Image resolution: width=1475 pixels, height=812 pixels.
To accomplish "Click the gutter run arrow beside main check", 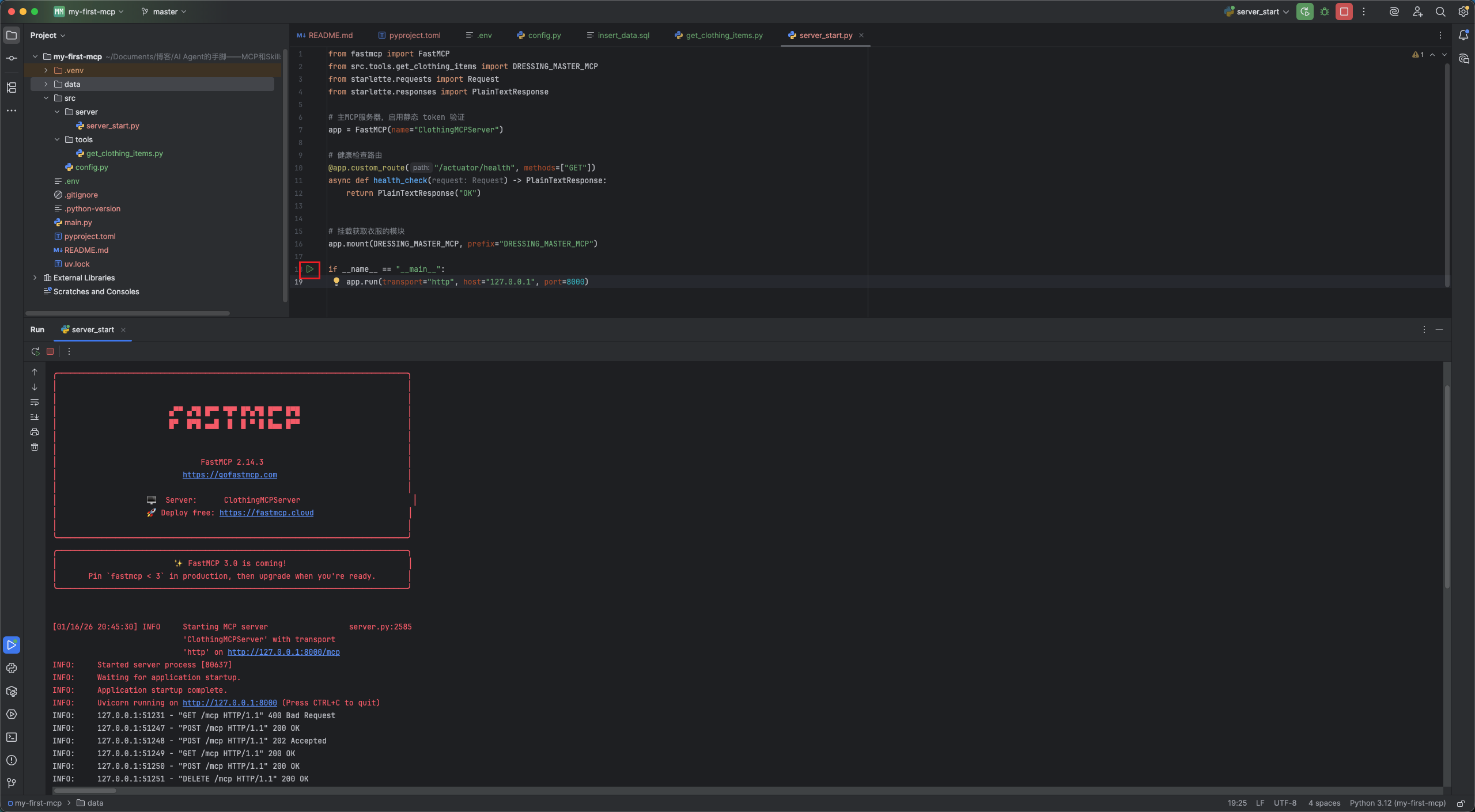I will tap(310, 269).
